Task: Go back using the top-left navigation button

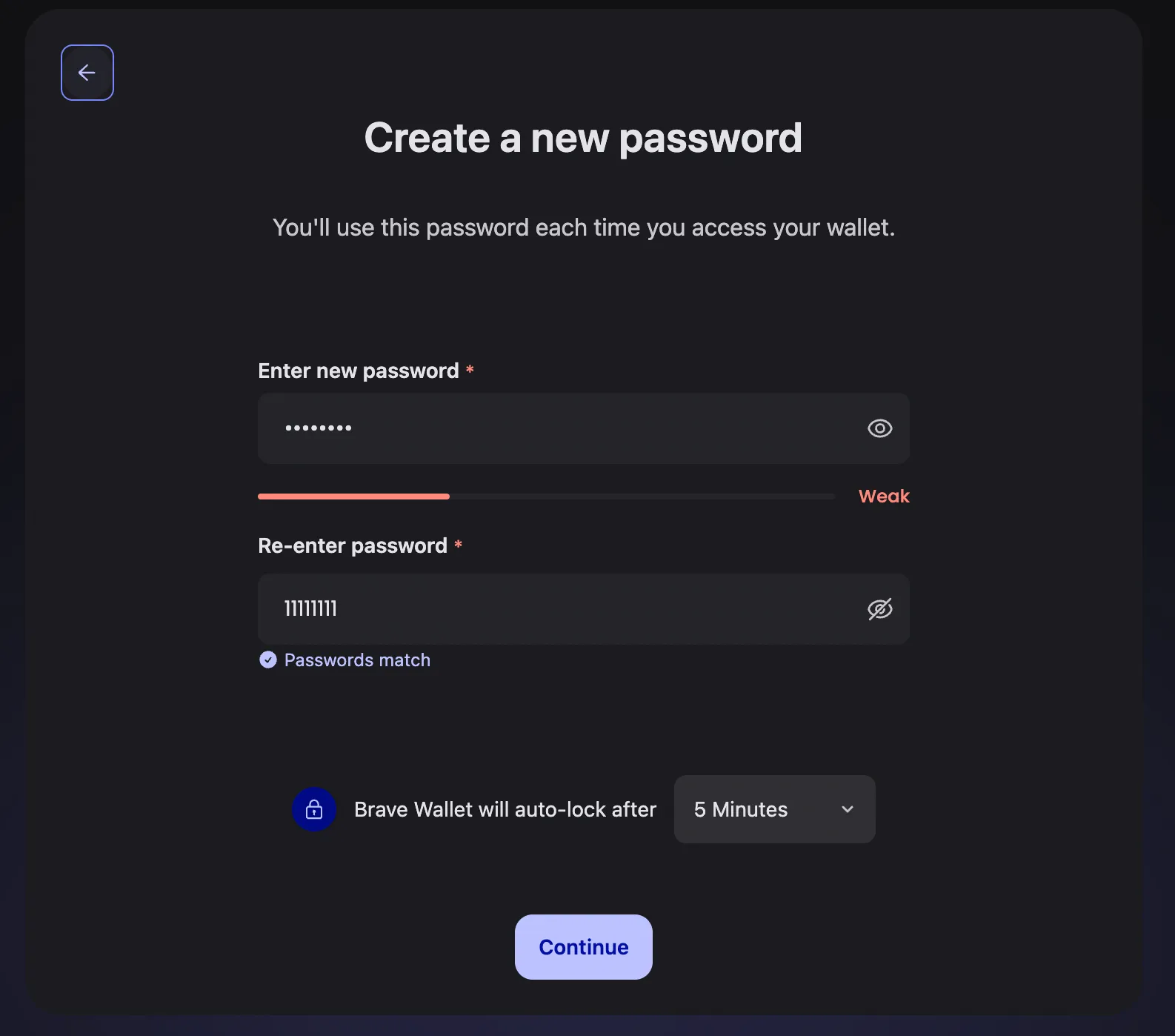Action: click(x=87, y=72)
